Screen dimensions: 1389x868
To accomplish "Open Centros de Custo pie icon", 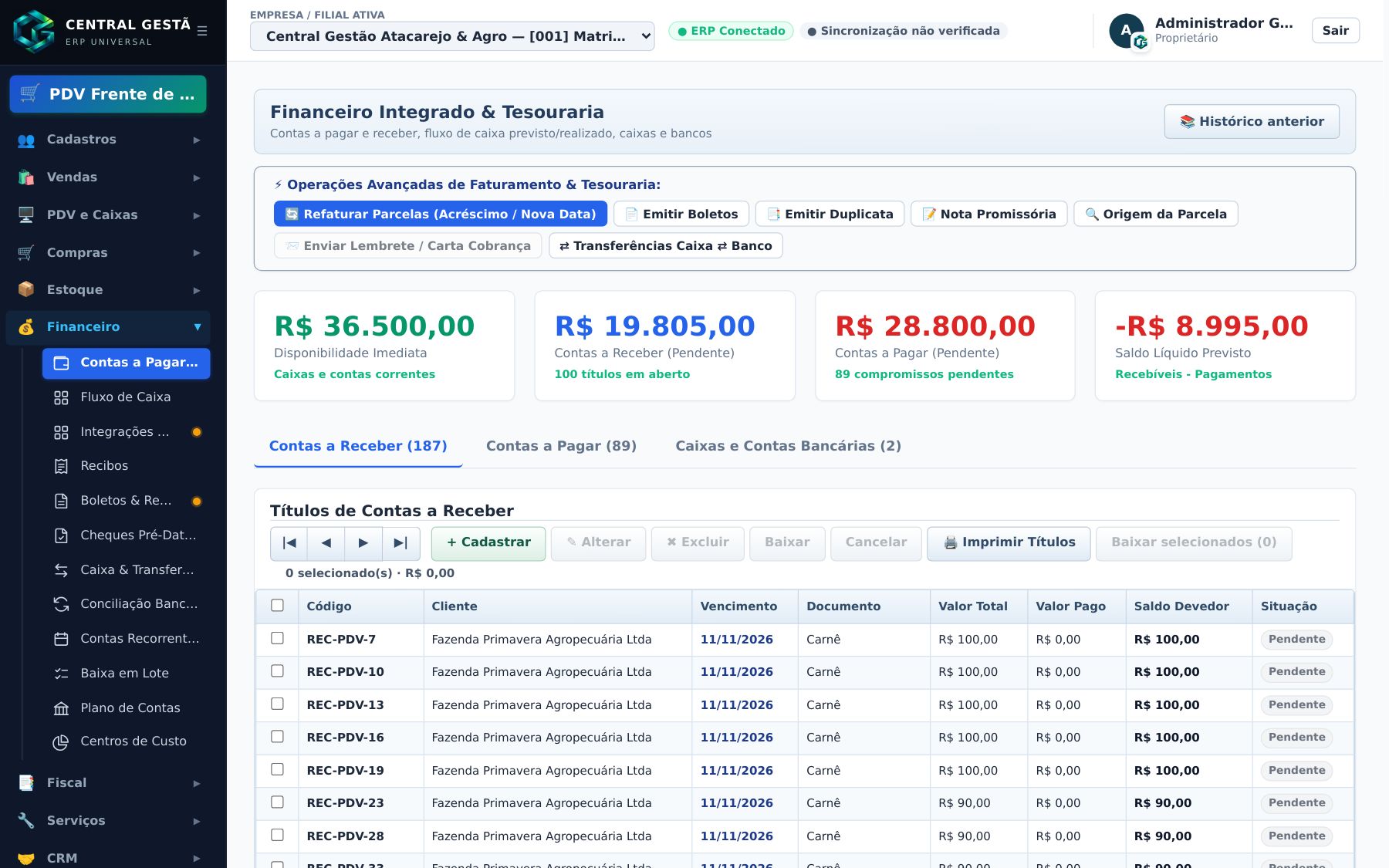I will [61, 742].
